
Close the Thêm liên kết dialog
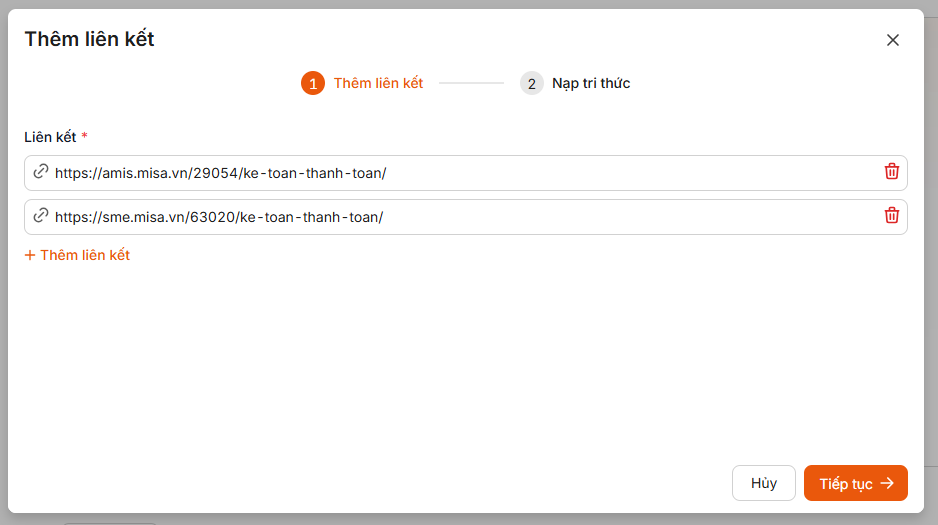point(893,40)
